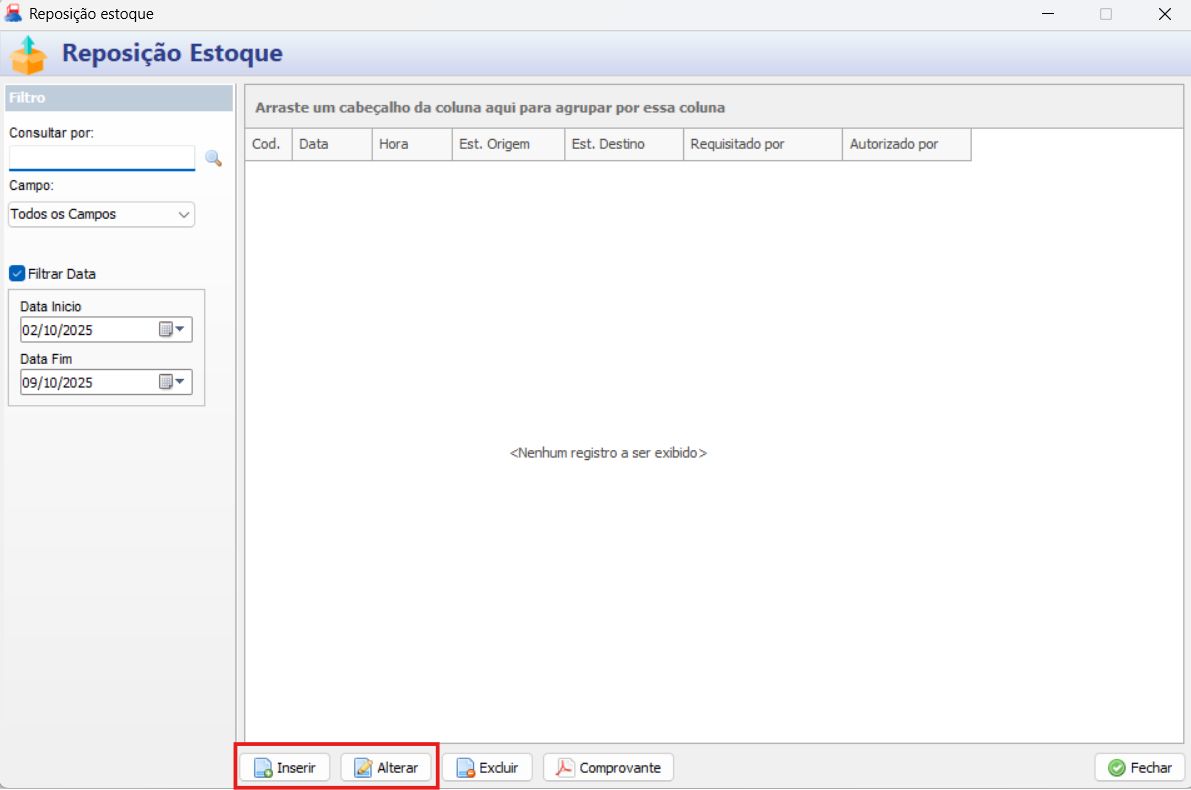The height and width of the screenshot is (790, 1191).
Task: Generate PDF with Comprovante button
Action: [x=608, y=768]
